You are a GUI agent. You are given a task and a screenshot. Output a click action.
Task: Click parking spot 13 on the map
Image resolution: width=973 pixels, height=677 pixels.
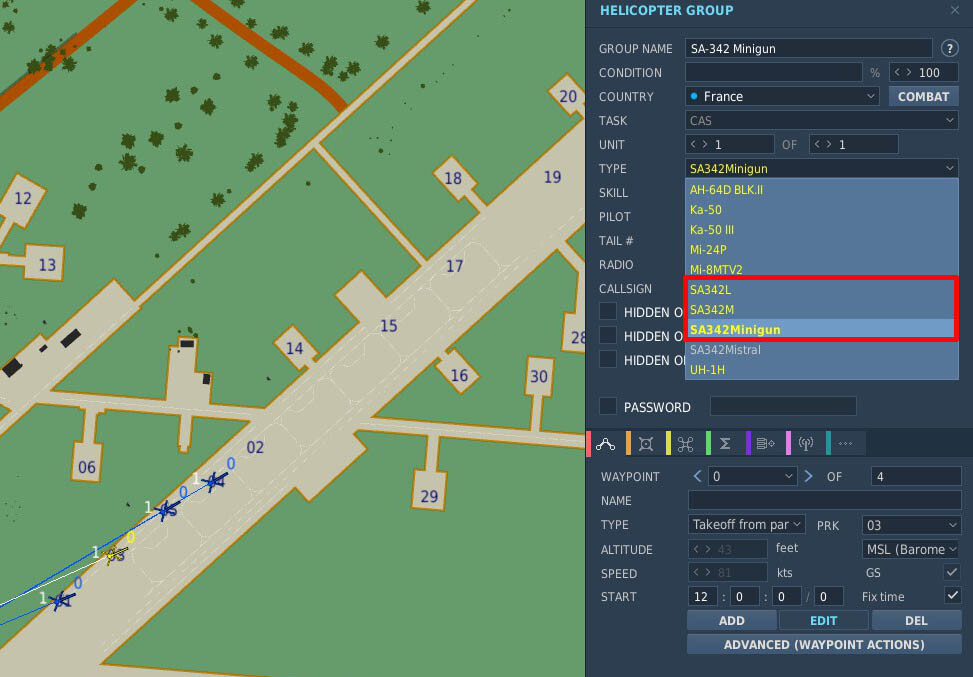tap(47, 265)
